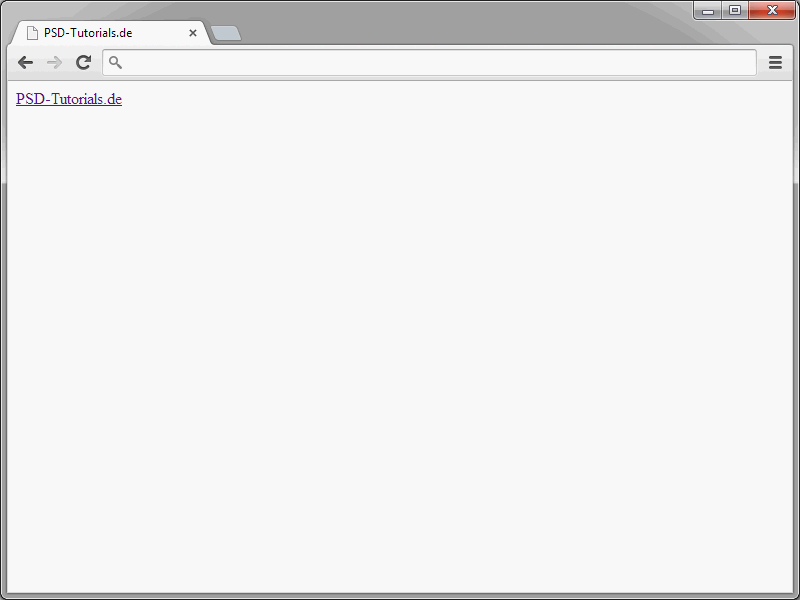Minimize the browser window
The width and height of the screenshot is (800, 600).
(708, 11)
